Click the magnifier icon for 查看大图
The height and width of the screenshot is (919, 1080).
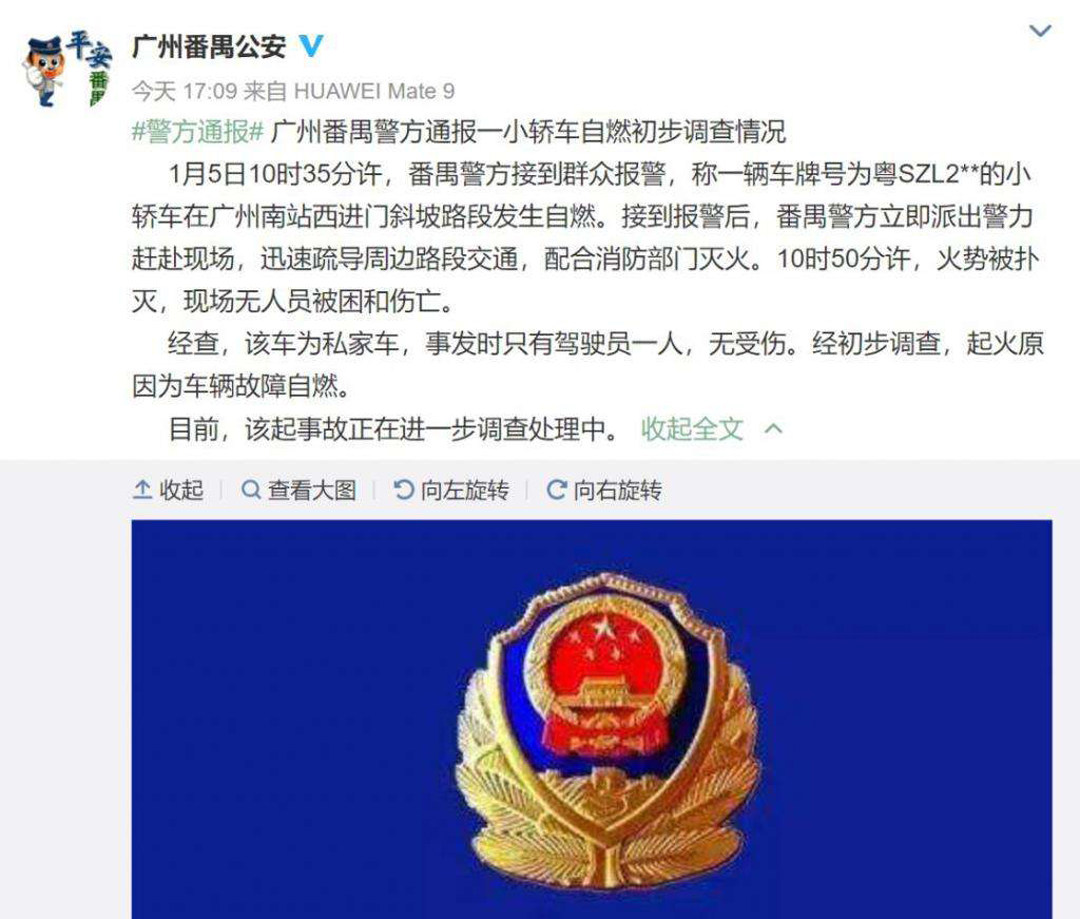251,490
